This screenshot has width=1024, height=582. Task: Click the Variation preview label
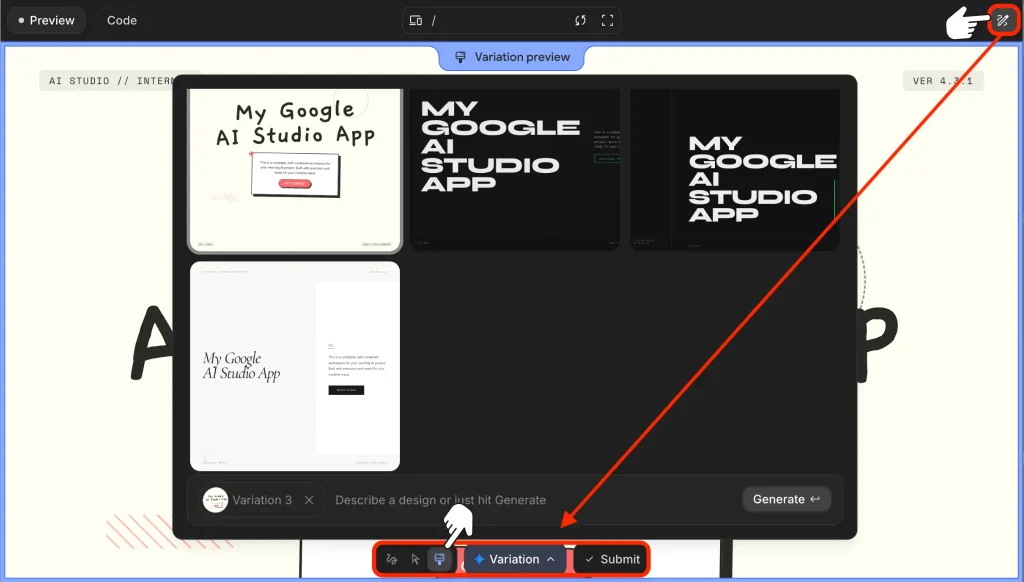(x=512, y=57)
